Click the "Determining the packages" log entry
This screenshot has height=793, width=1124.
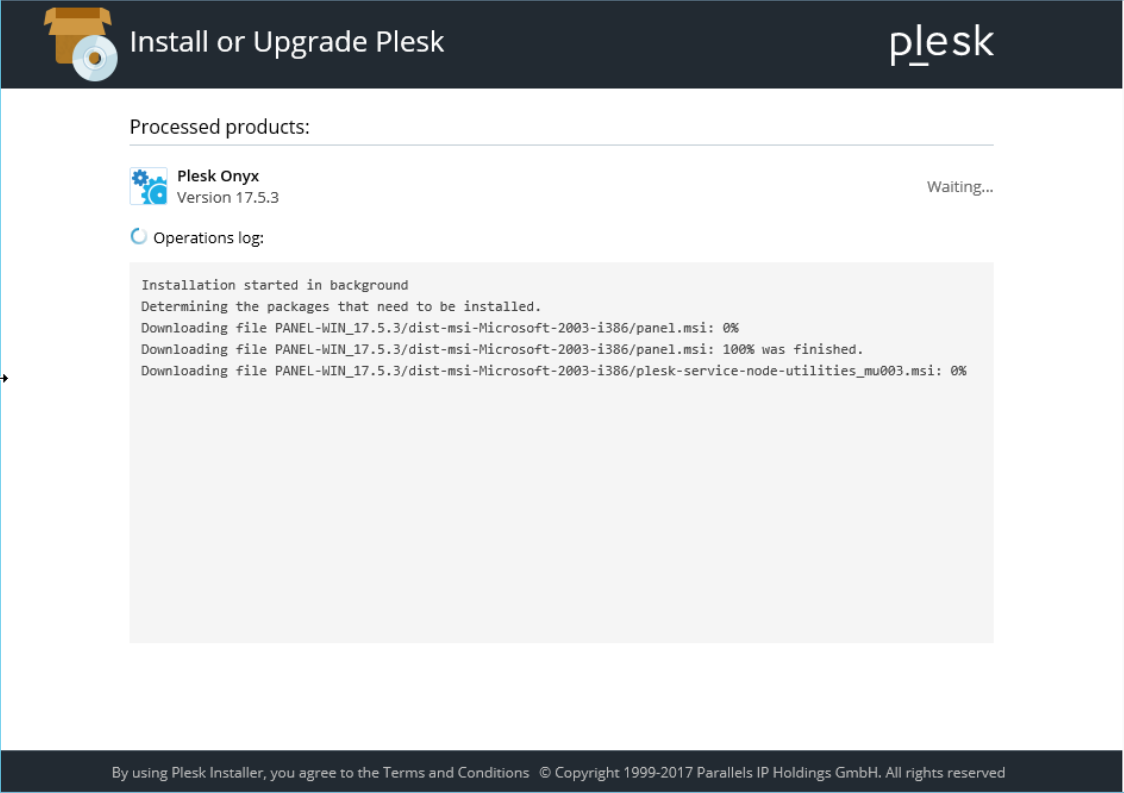pyautogui.click(x=340, y=306)
